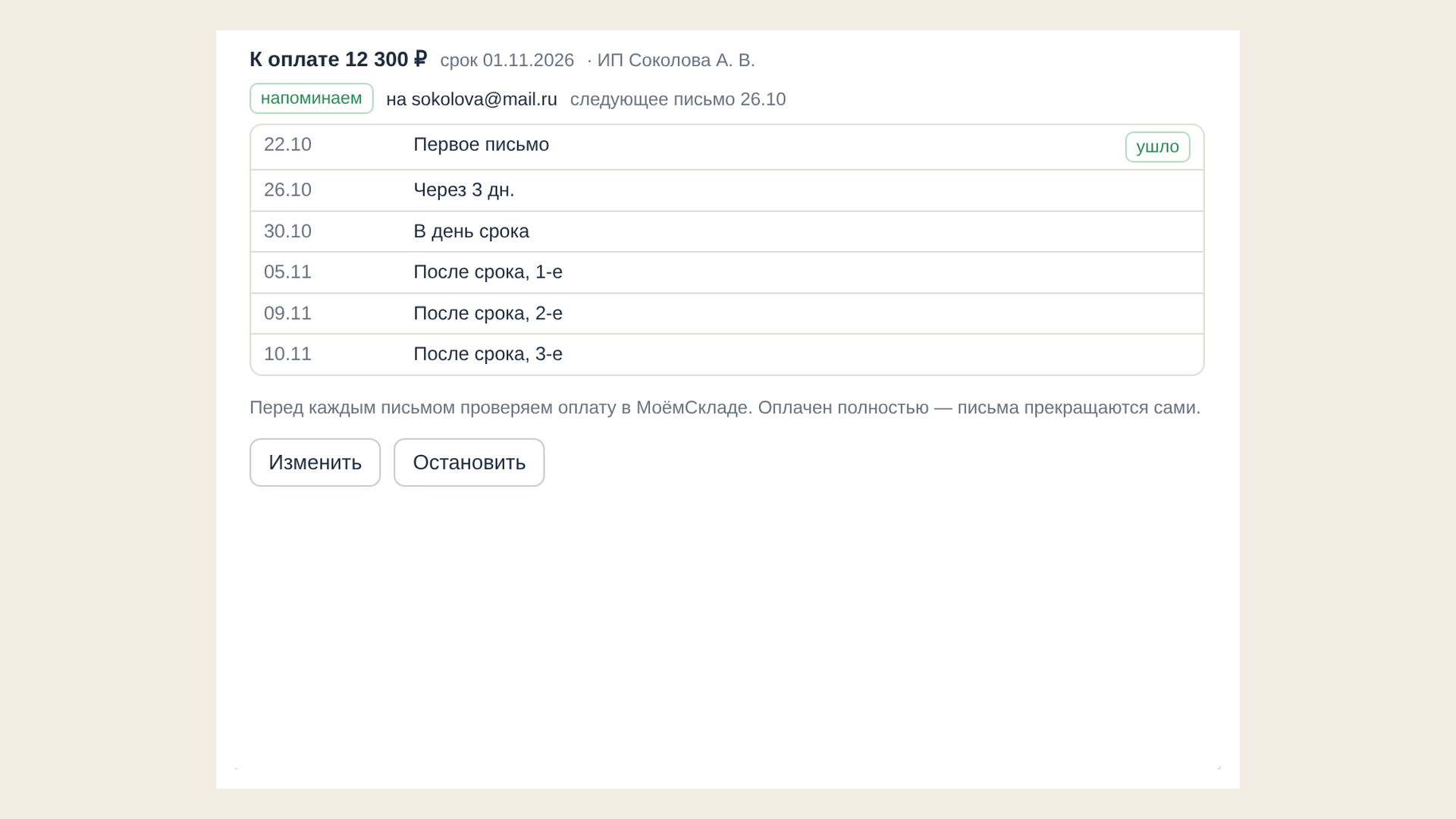1456x819 pixels.
Task: Click the 30.10 date cell
Action: tap(287, 231)
